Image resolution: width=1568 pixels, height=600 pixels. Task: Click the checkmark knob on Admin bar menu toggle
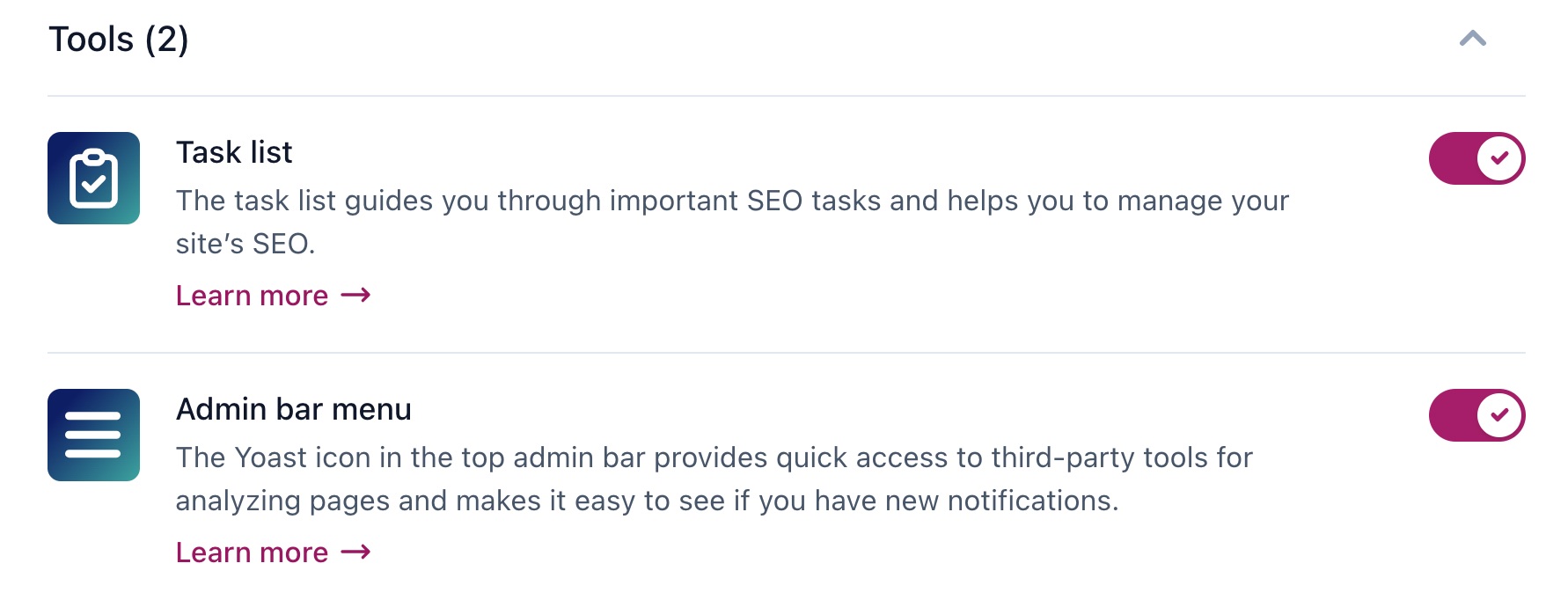[x=1499, y=415]
